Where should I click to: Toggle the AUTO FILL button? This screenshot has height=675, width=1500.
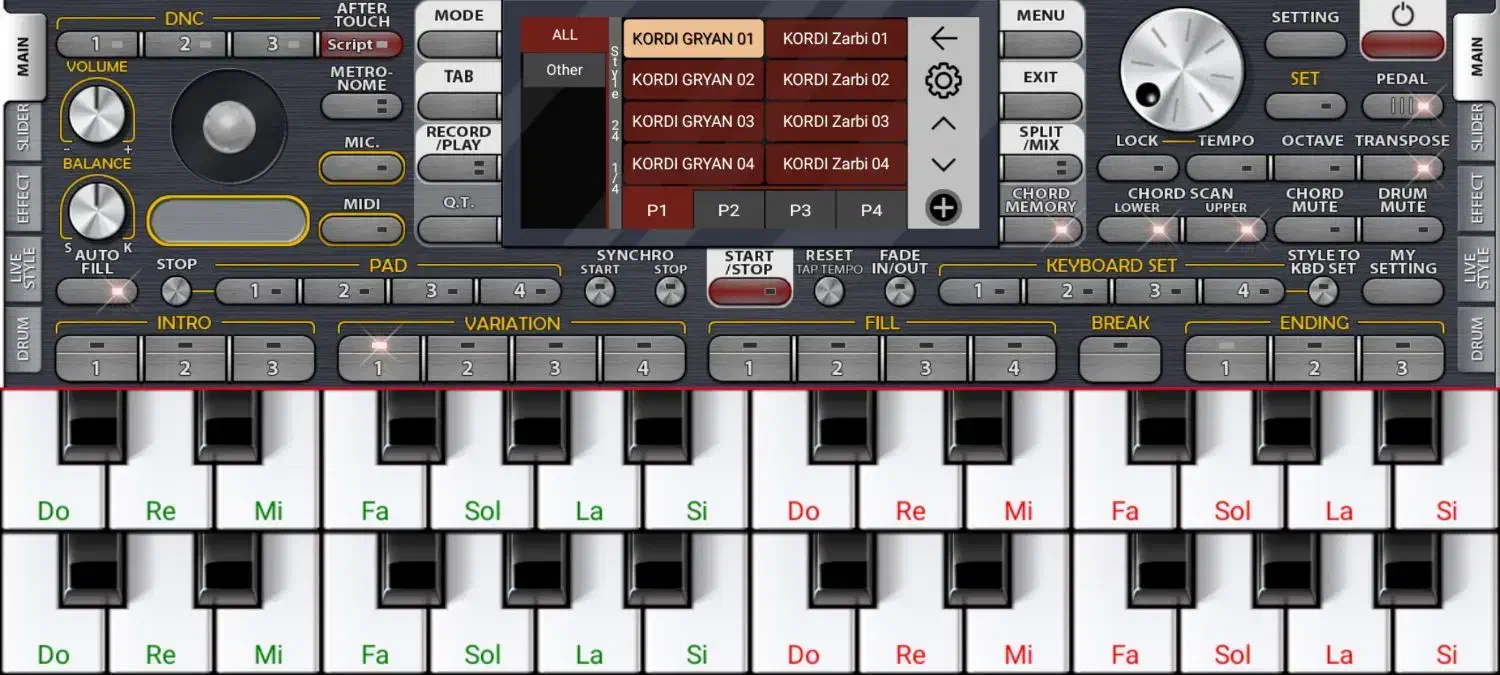(97, 291)
